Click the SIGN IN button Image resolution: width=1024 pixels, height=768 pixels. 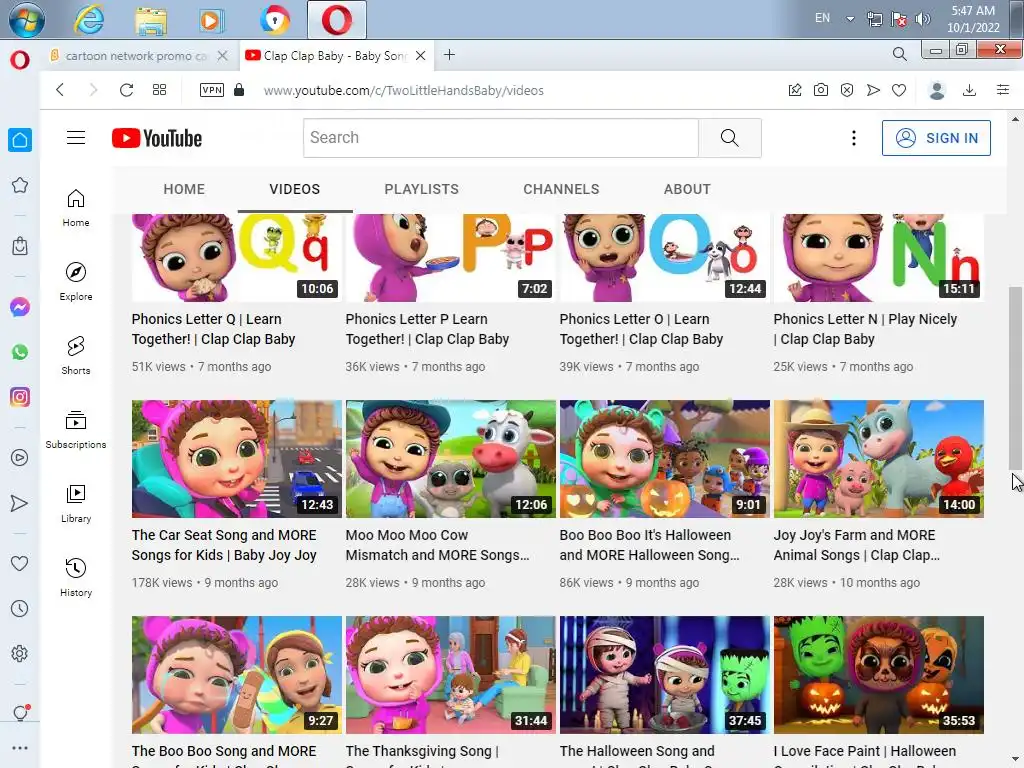[x=936, y=138]
